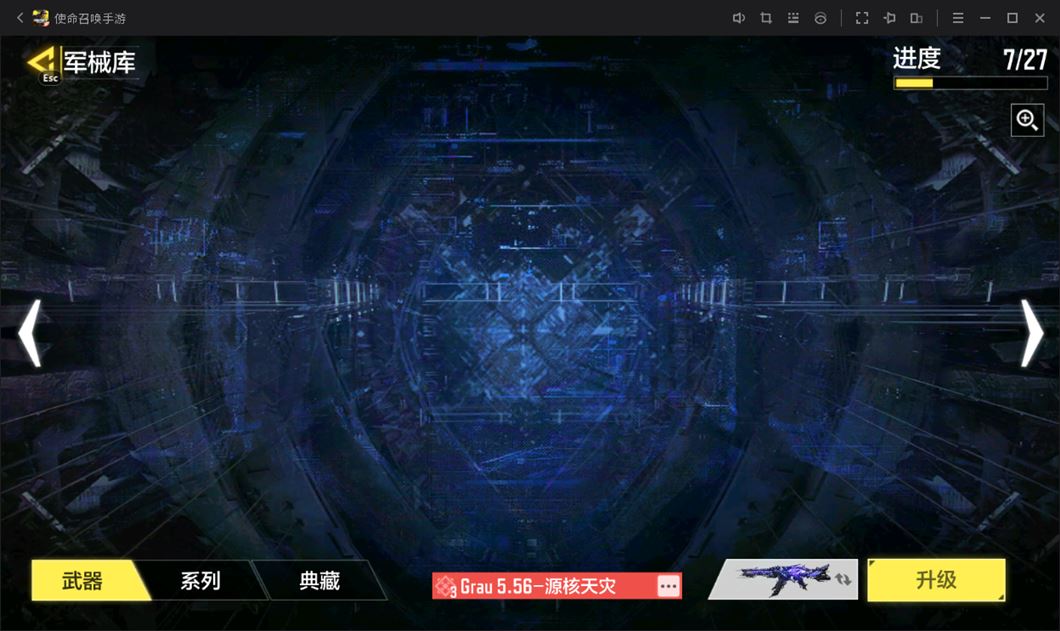
Task: Click the emulator back chevron in title bar
Action: pyautogui.click(x=20, y=18)
